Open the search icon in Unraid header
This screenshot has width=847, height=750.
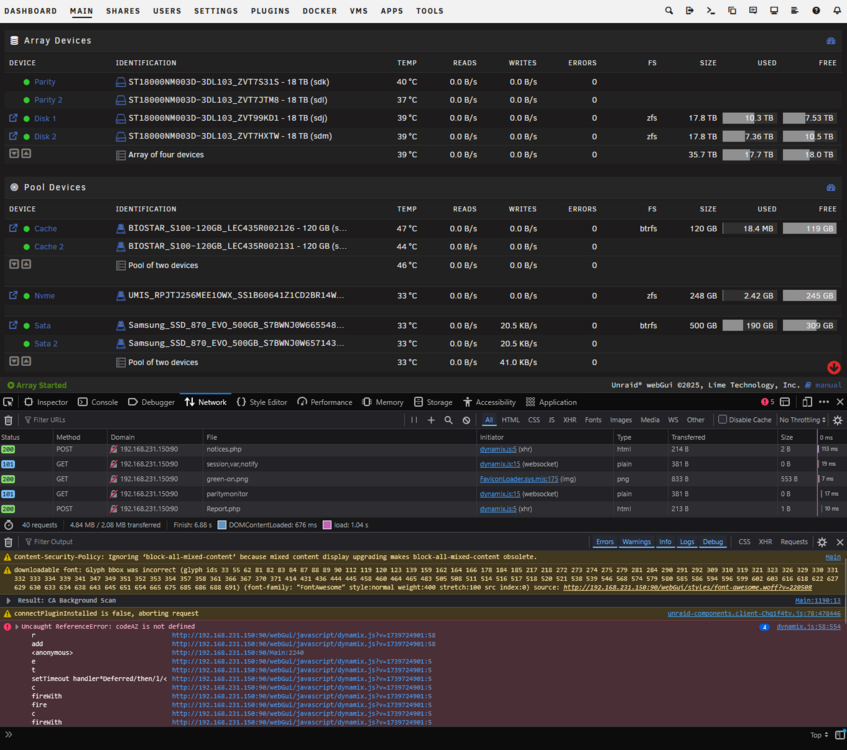pyautogui.click(x=669, y=10)
